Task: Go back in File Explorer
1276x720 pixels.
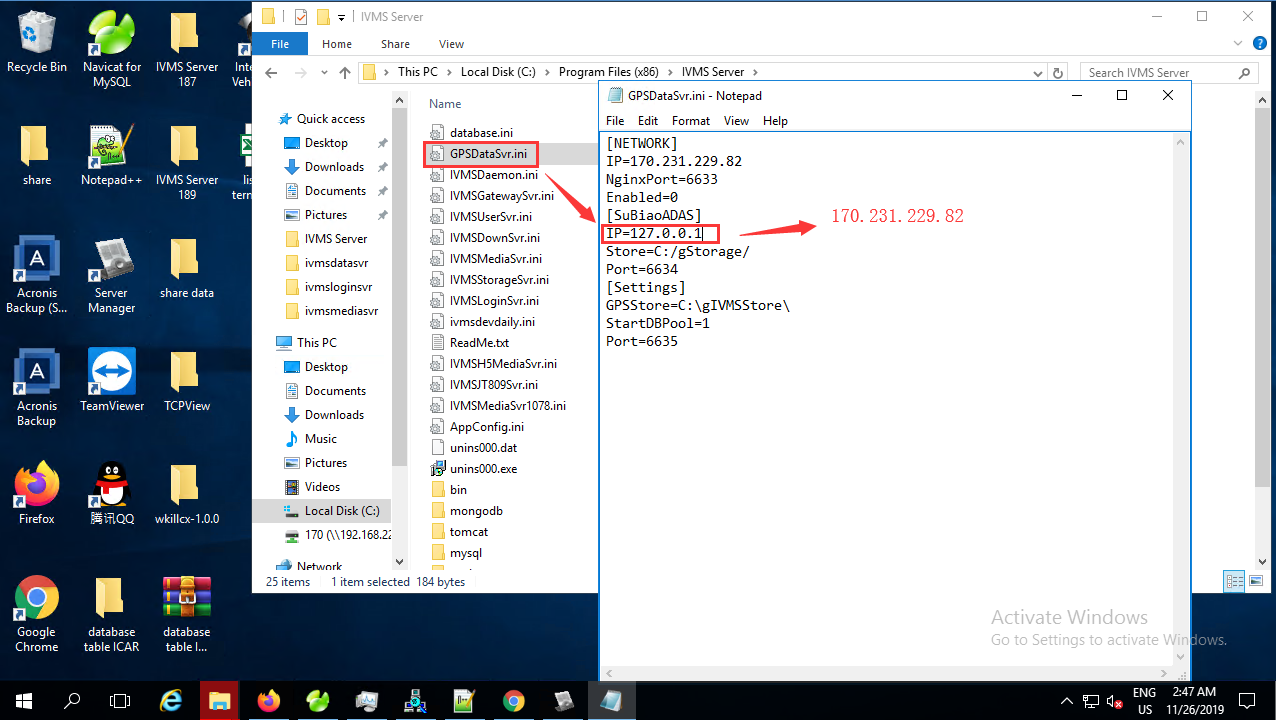Action: (x=271, y=72)
